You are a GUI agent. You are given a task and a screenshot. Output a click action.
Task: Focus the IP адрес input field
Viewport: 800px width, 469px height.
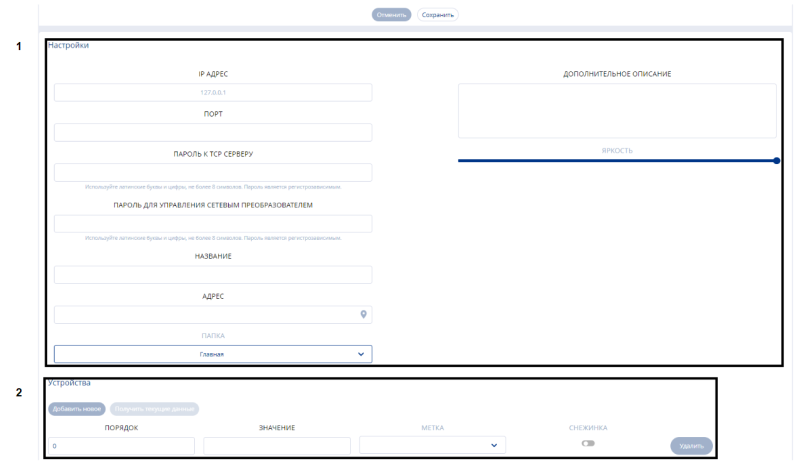tap(212, 93)
